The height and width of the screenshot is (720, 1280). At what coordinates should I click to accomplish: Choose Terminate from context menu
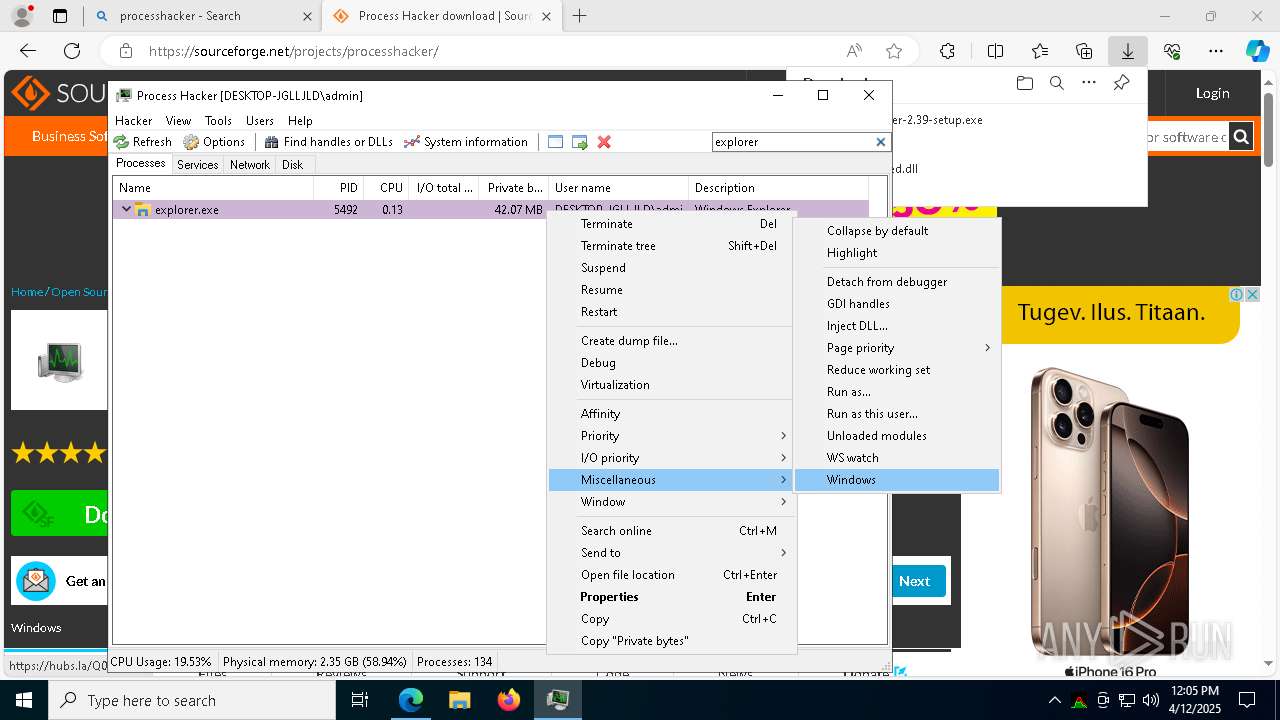[672, 224]
